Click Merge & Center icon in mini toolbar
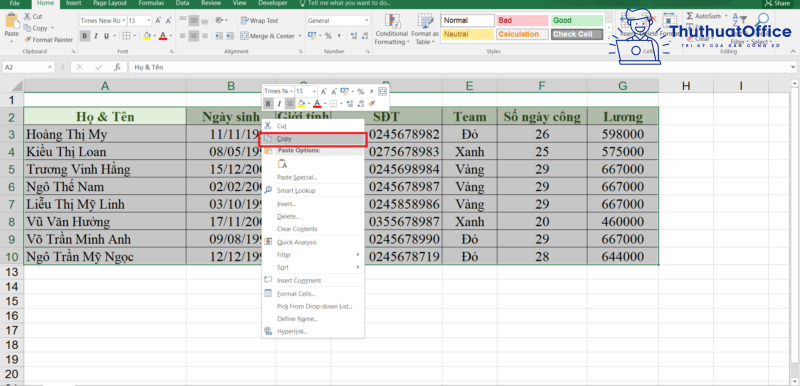The image size is (800, 386). [383, 91]
